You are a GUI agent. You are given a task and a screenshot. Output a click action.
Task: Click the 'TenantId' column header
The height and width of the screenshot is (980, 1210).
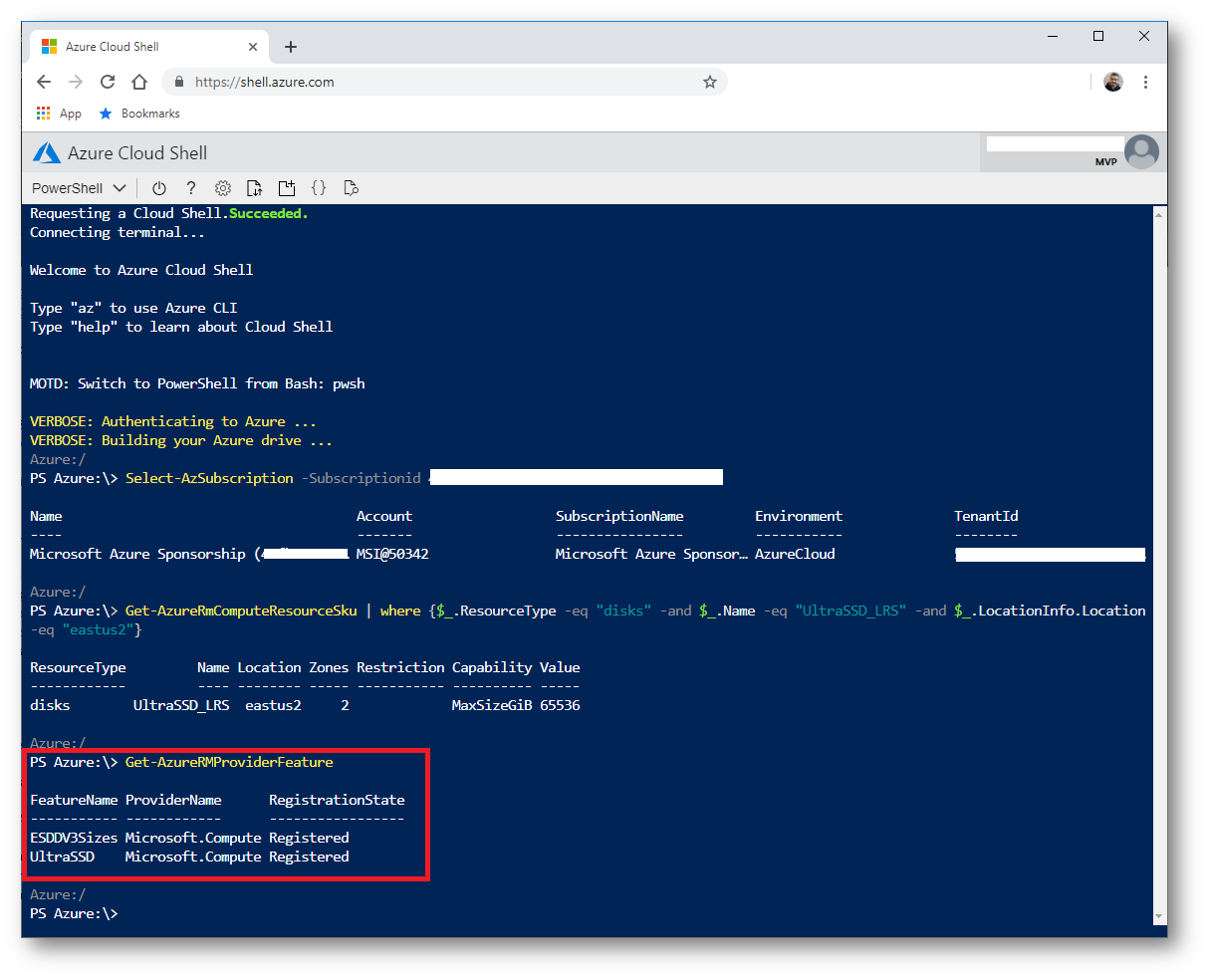point(986,516)
